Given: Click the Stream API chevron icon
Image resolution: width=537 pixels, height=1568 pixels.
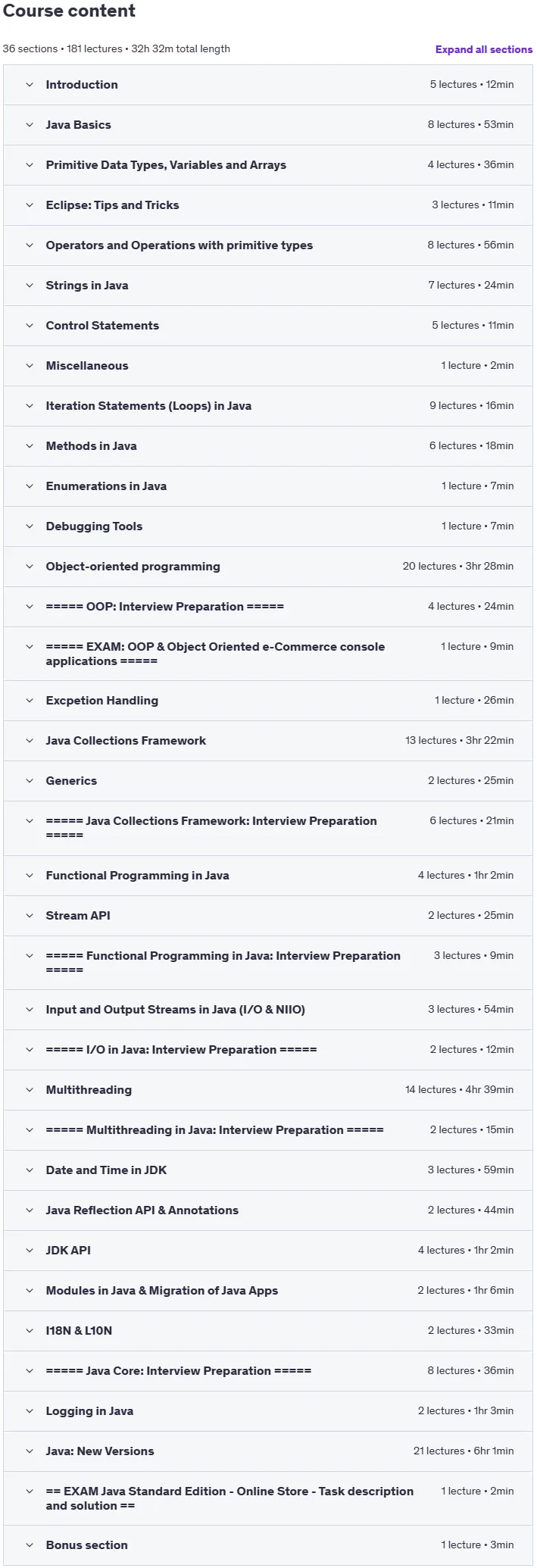Looking at the screenshot, I should (x=30, y=916).
